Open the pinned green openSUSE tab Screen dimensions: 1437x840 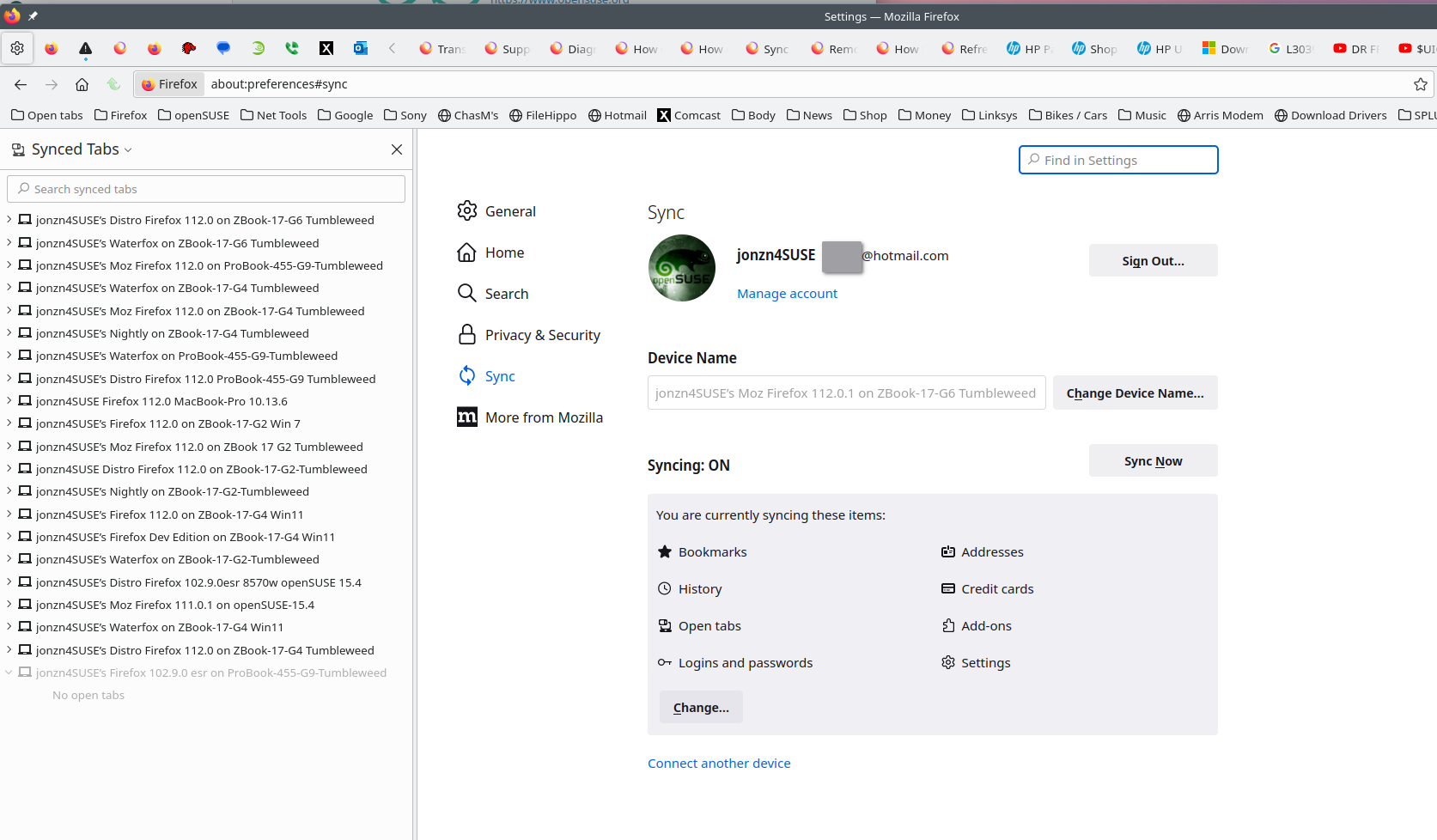click(x=258, y=49)
